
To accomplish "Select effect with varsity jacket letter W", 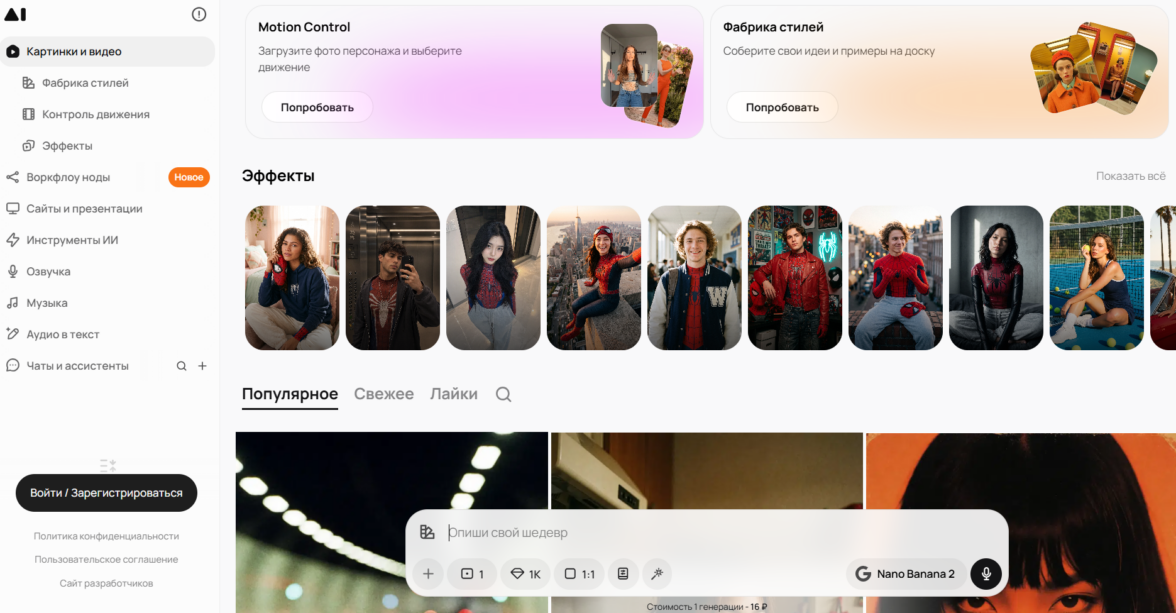I will (694, 278).
